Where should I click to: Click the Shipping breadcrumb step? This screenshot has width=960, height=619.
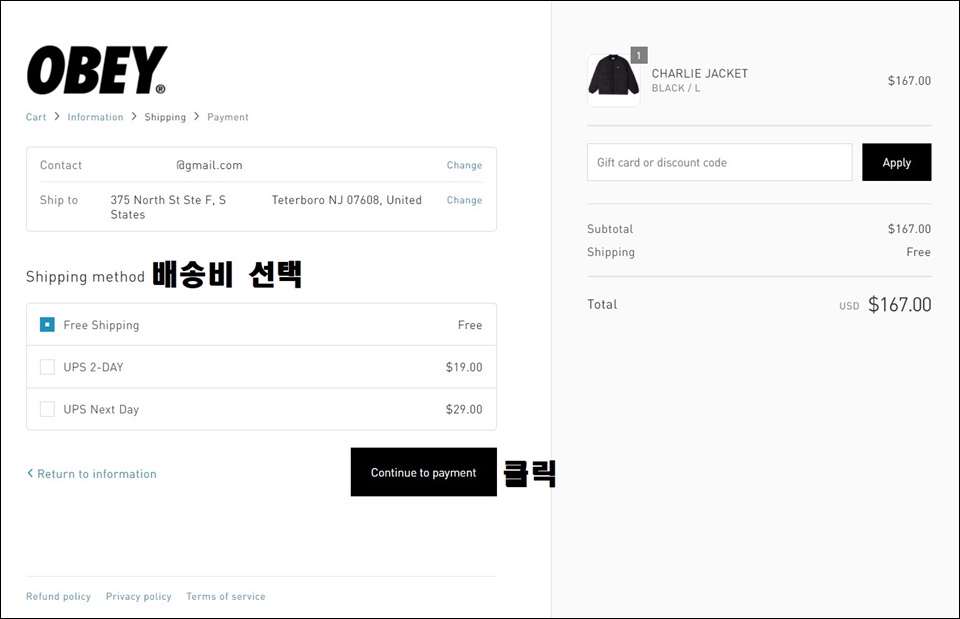tap(165, 117)
